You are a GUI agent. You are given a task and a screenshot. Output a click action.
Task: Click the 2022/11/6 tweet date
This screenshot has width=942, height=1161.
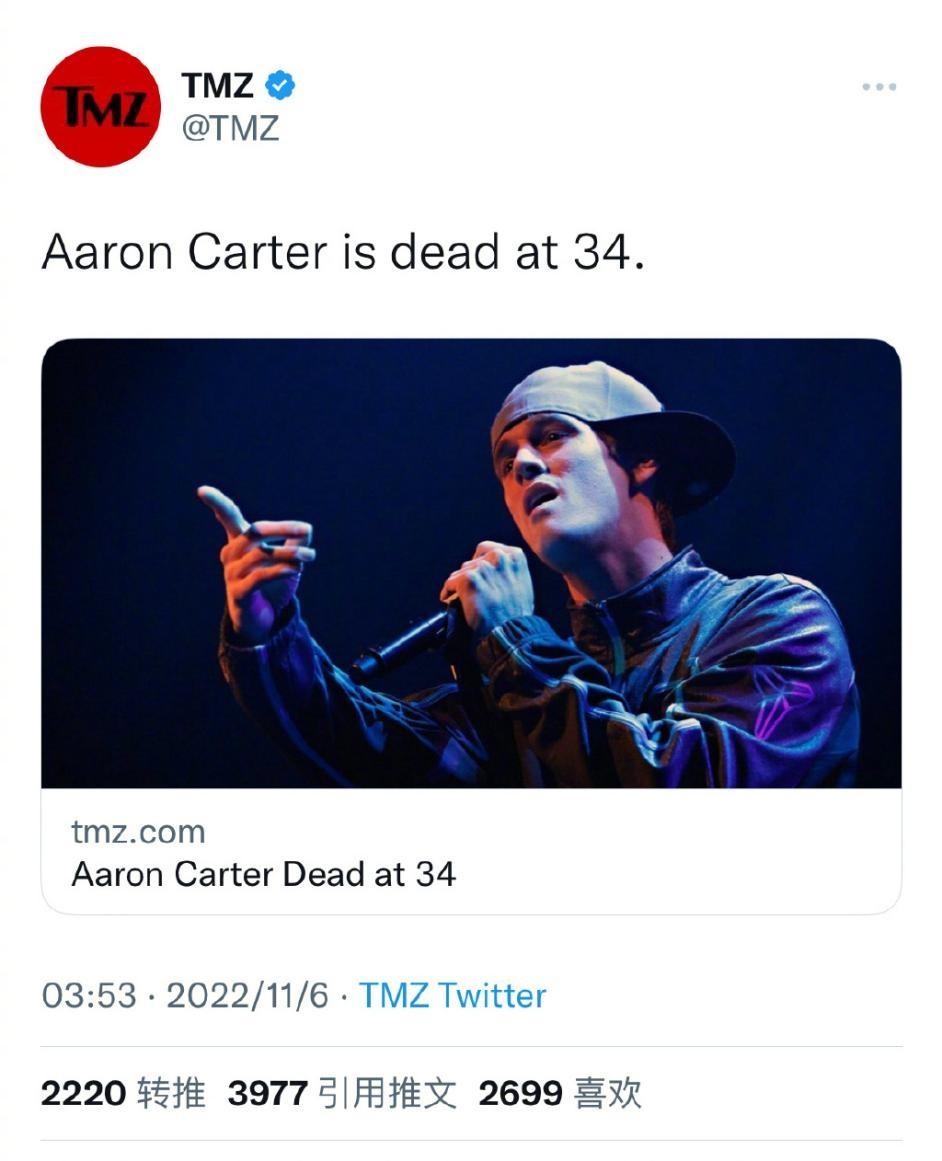click(247, 995)
